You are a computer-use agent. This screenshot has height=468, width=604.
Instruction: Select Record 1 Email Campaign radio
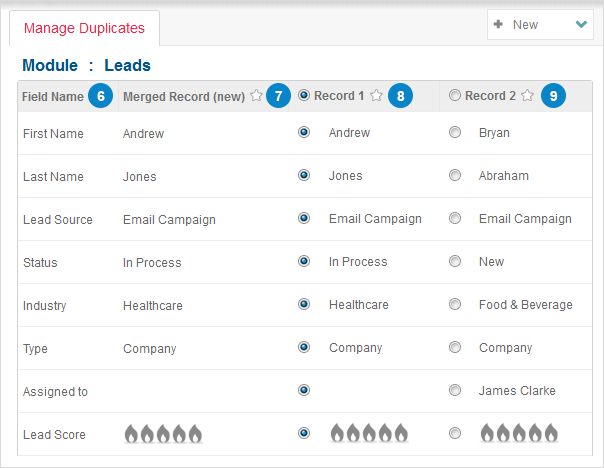pyautogui.click(x=304, y=218)
